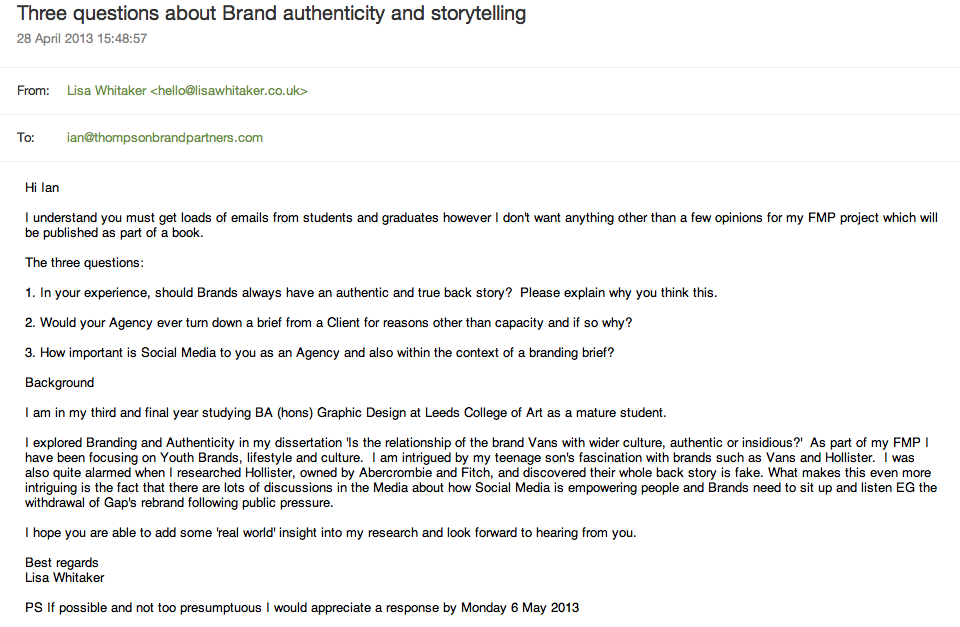
Task: Click the PS line about 6 May 2013
Action: pos(302,607)
